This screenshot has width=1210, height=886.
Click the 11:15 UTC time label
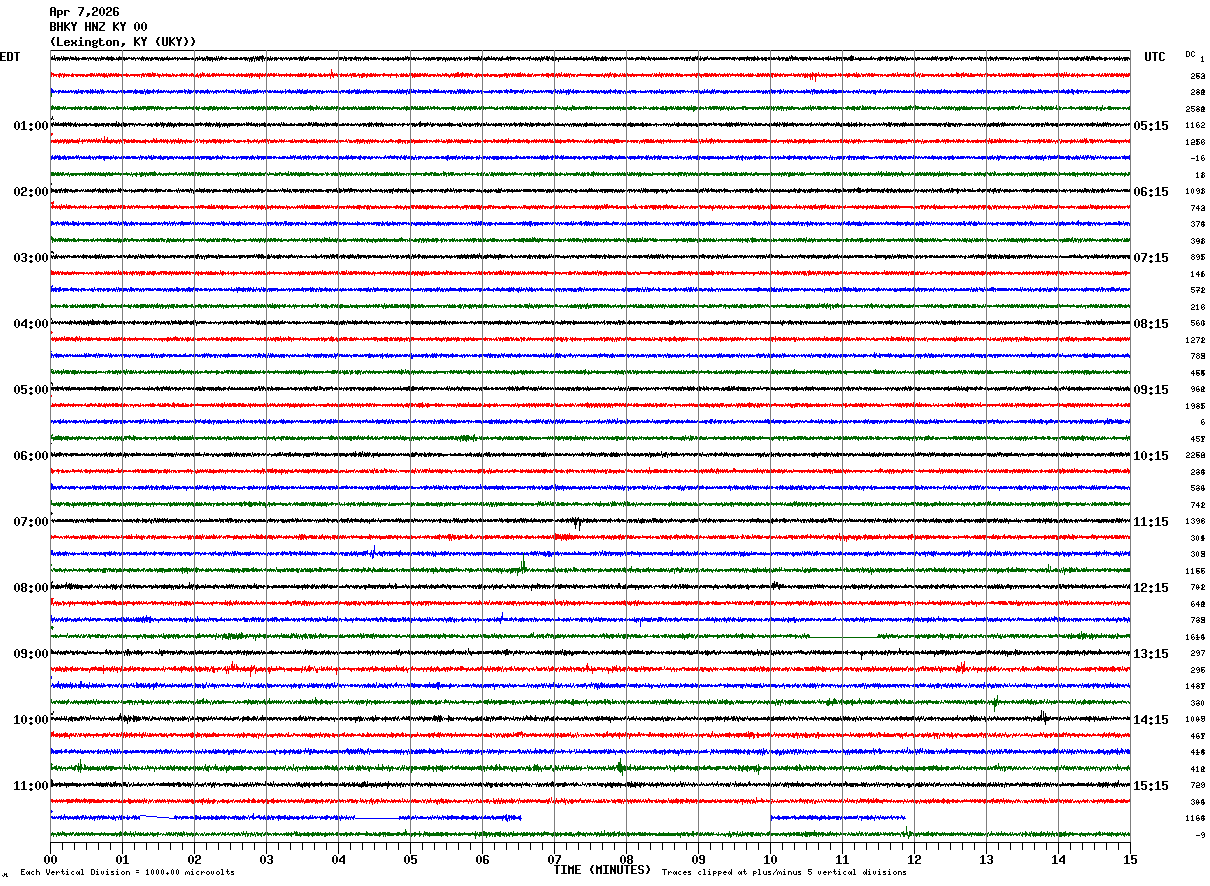(1151, 522)
